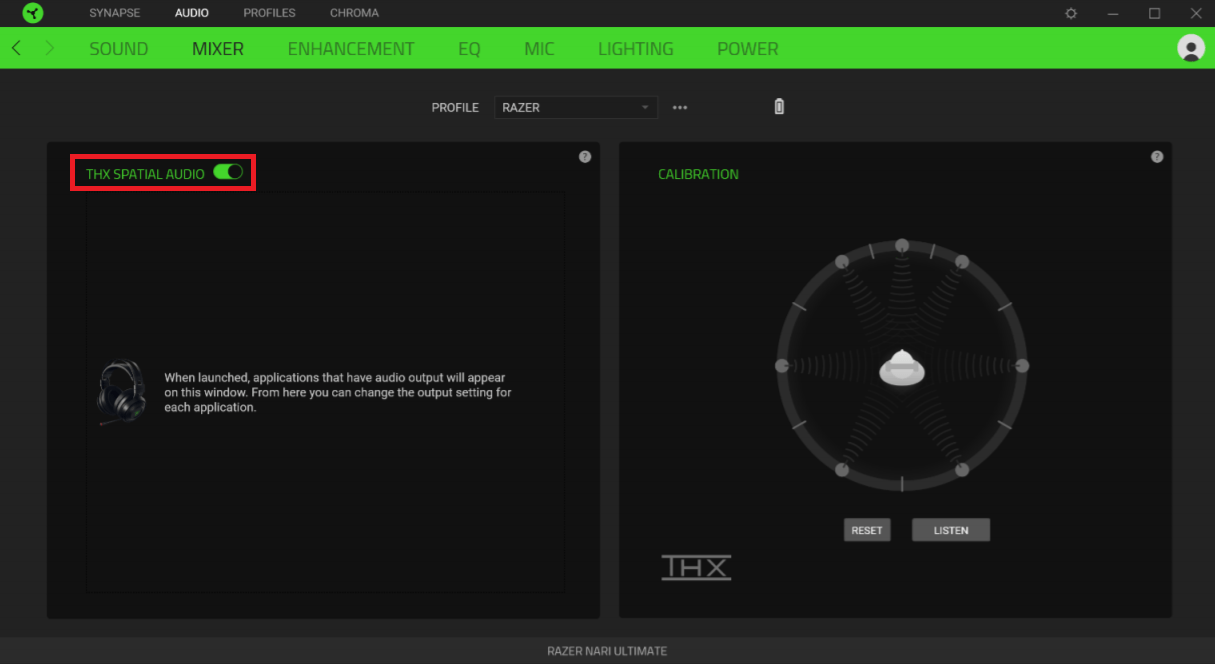Switch to the EQ tab

pyautogui.click(x=469, y=48)
